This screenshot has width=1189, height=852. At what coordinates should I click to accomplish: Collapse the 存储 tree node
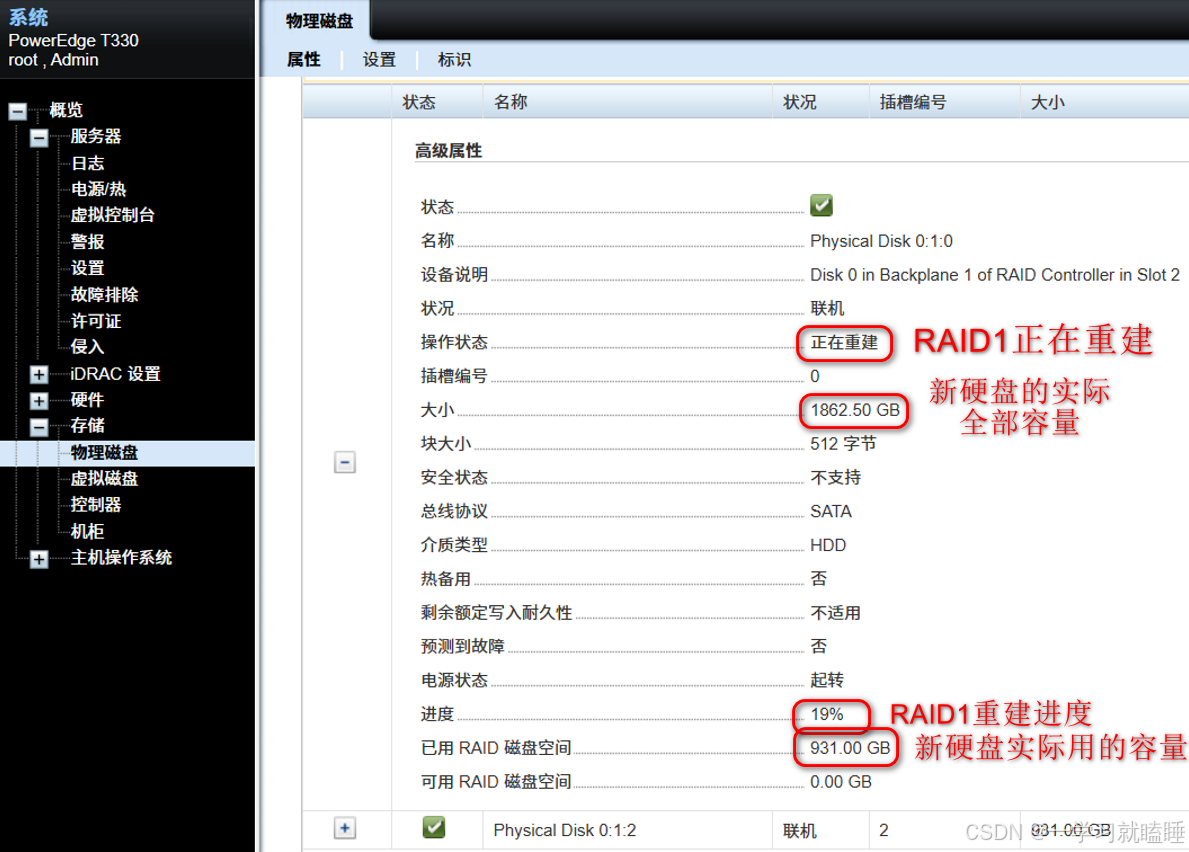[38, 427]
